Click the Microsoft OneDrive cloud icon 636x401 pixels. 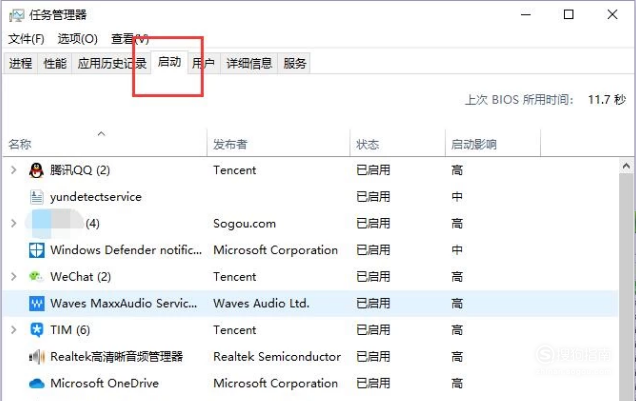click(x=37, y=383)
